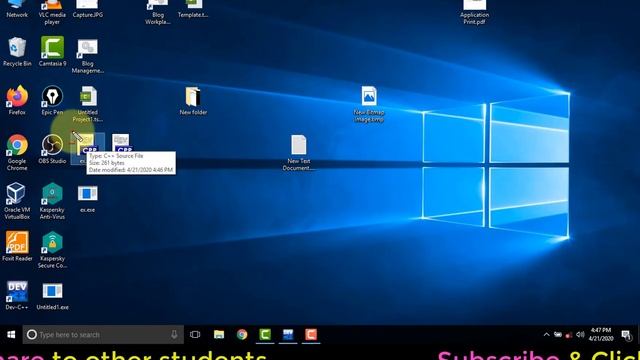The image size is (640, 360).
Task: Click the battery power tray icon
Action: (x=558, y=335)
